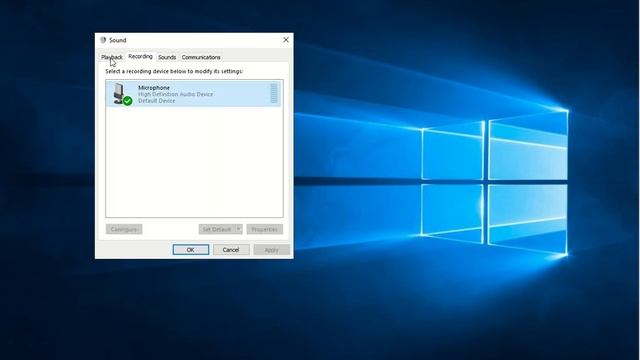Click the 'Default Device' status text
This screenshot has height=360, width=640.
[x=156, y=101]
